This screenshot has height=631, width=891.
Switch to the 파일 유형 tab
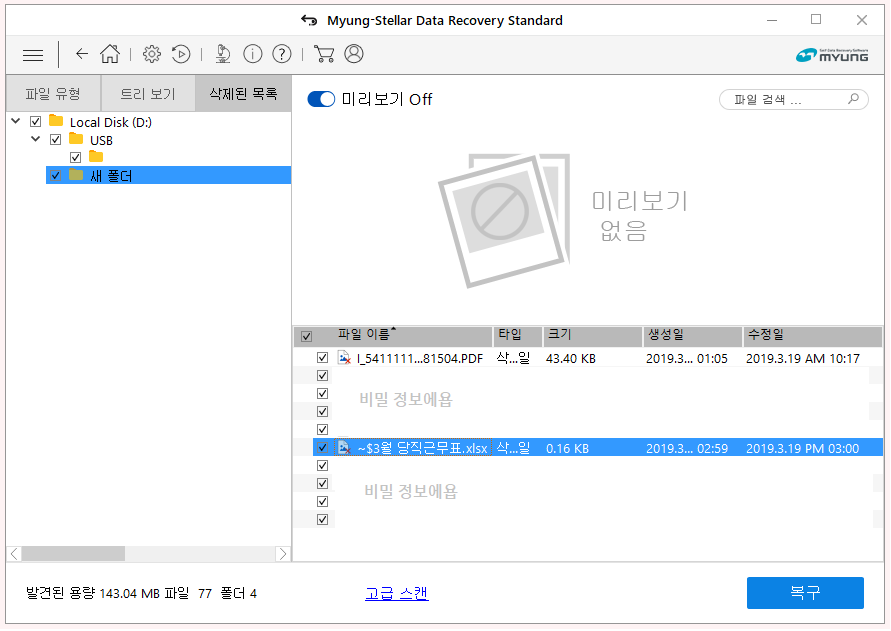[x=53, y=94]
